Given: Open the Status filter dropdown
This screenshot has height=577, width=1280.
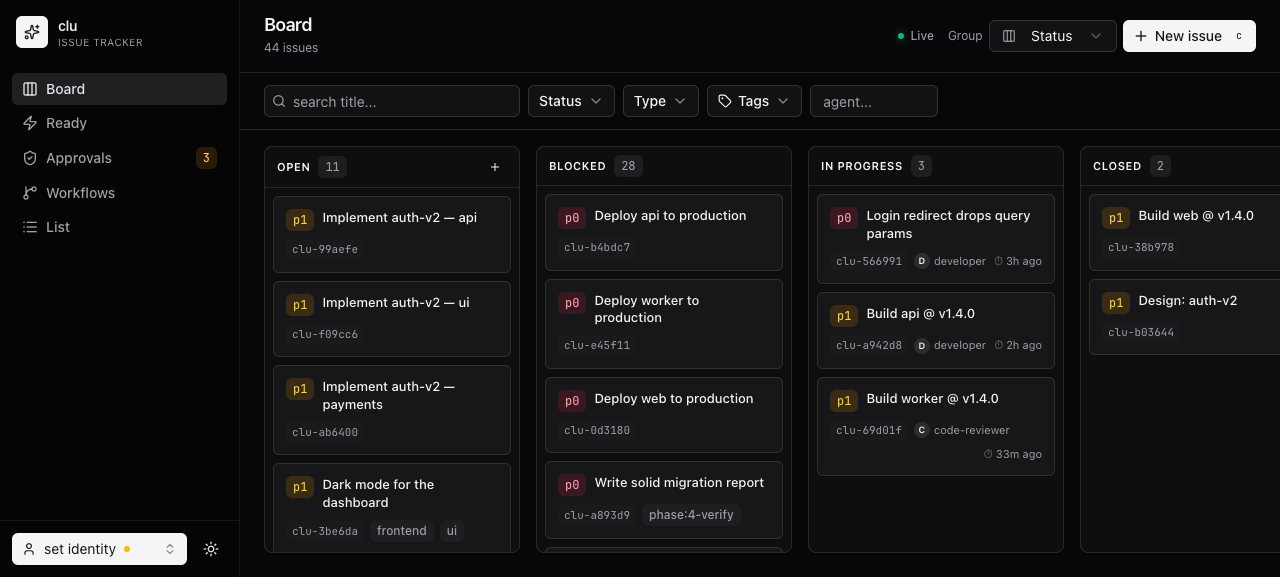Looking at the screenshot, I should click(571, 101).
